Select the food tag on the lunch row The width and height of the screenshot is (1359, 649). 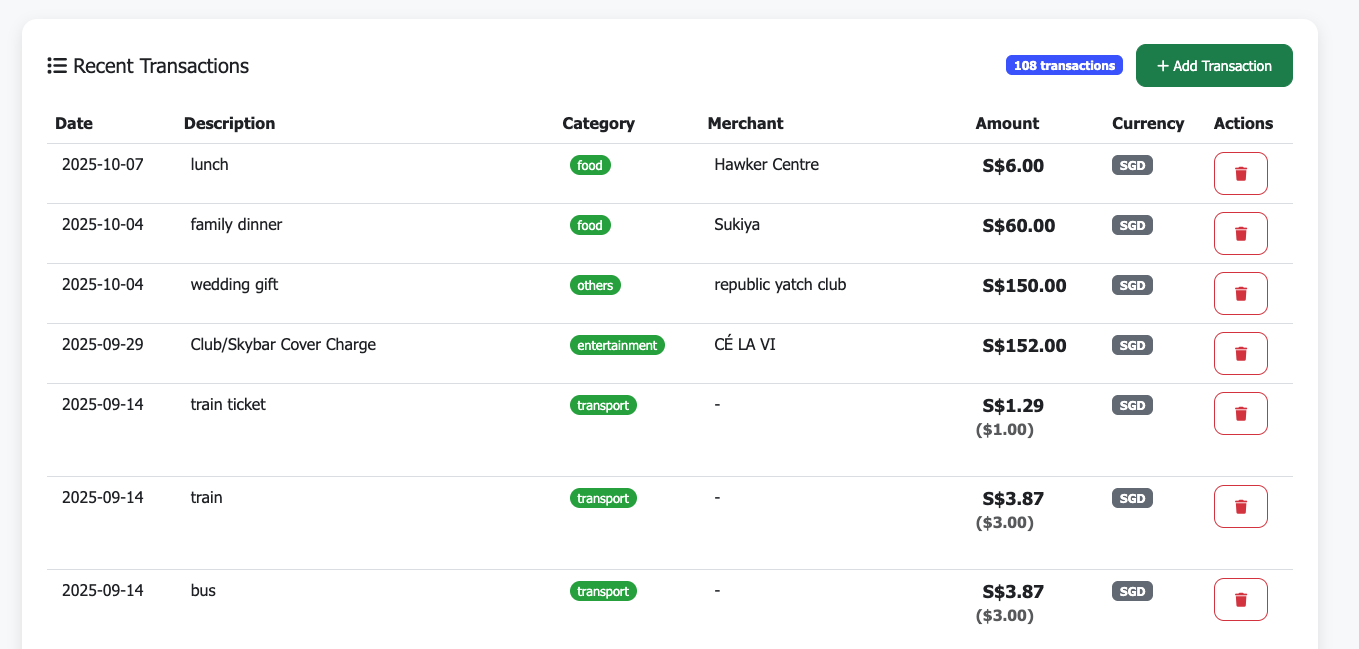pyautogui.click(x=590, y=165)
